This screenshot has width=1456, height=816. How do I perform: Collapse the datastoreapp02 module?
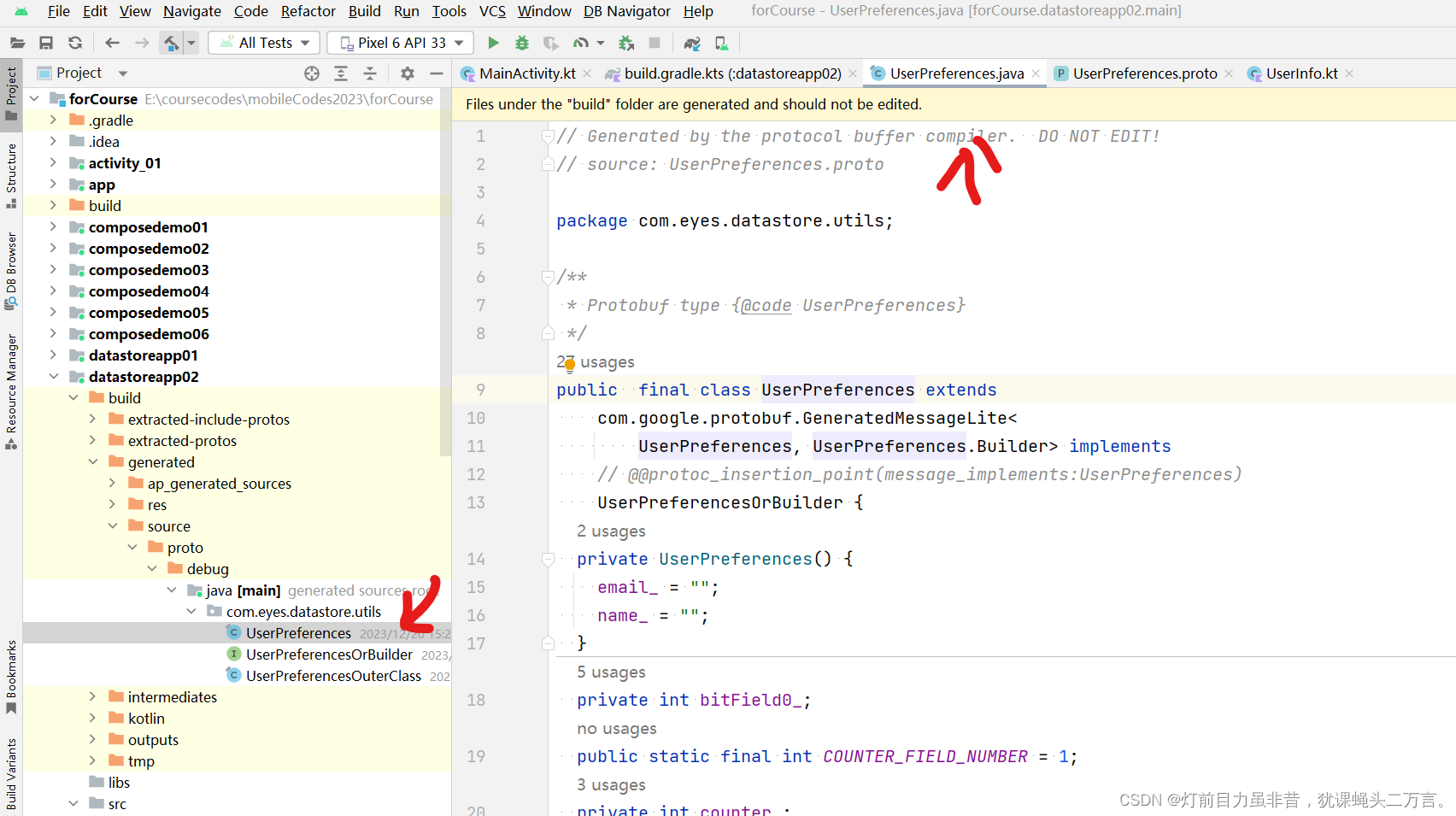click(x=53, y=377)
